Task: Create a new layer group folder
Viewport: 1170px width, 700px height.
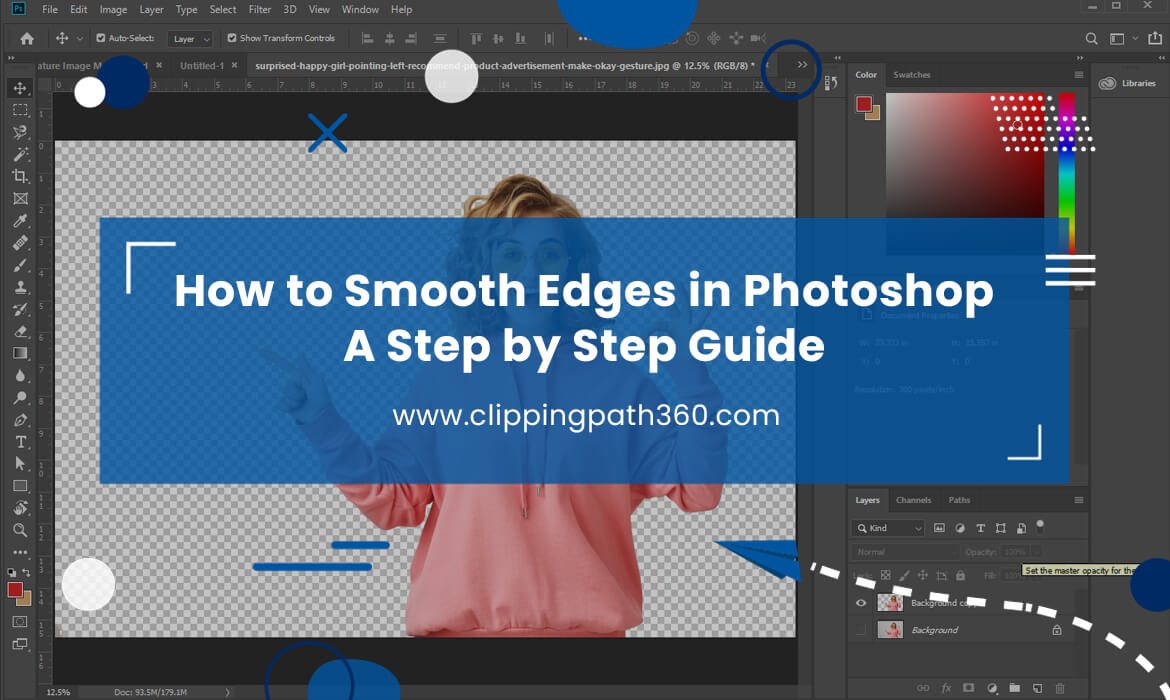Action: [1014, 688]
